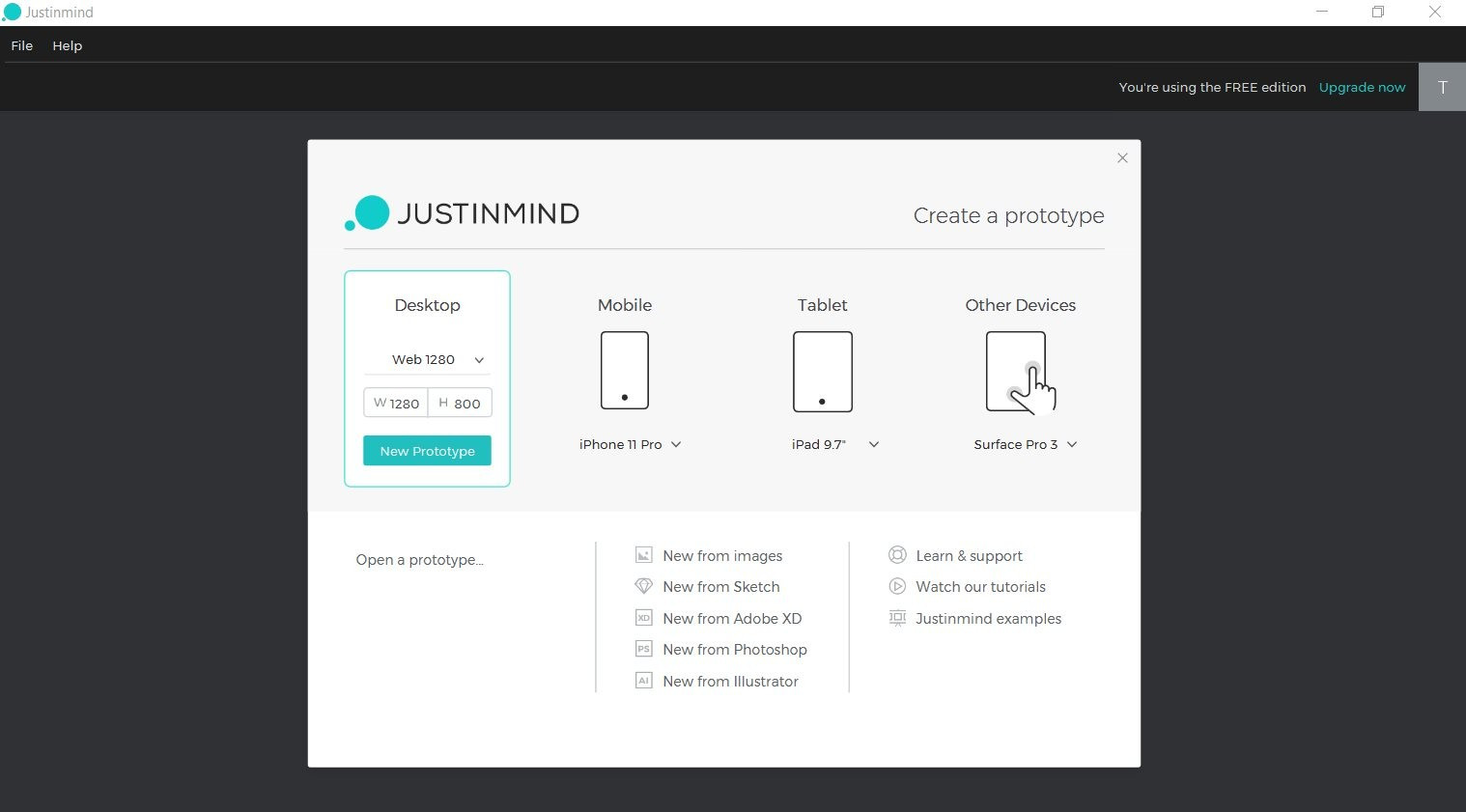Click the Illustrator AI icon
Viewport: 1466px width, 812px height.
pyautogui.click(x=643, y=681)
